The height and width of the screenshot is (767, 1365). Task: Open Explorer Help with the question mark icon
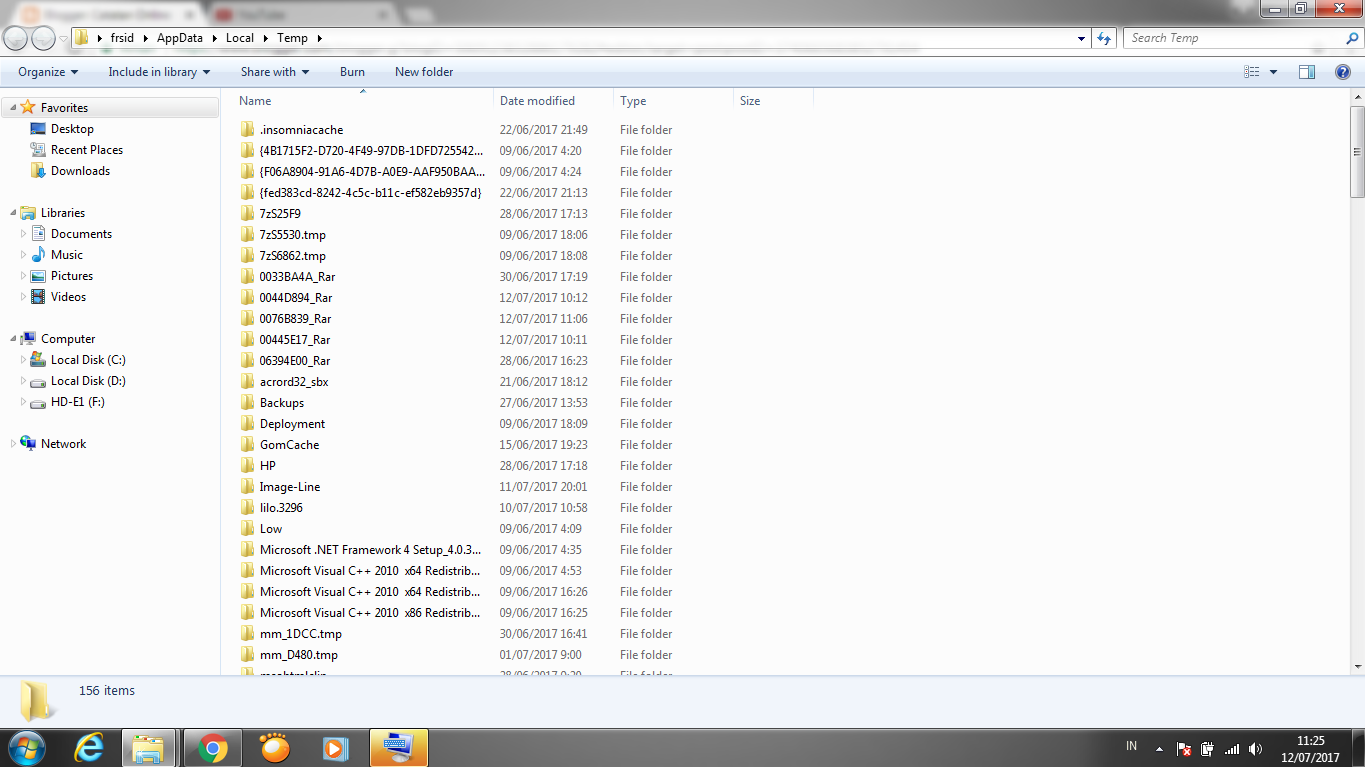pyautogui.click(x=1343, y=71)
